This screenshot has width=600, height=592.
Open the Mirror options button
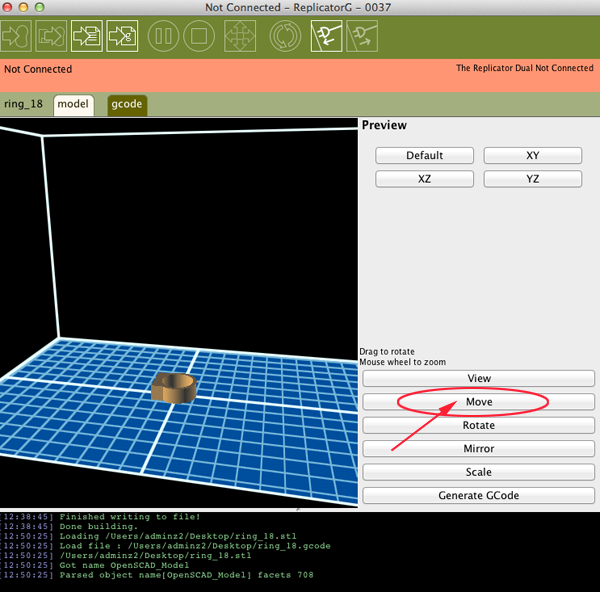tap(479, 448)
